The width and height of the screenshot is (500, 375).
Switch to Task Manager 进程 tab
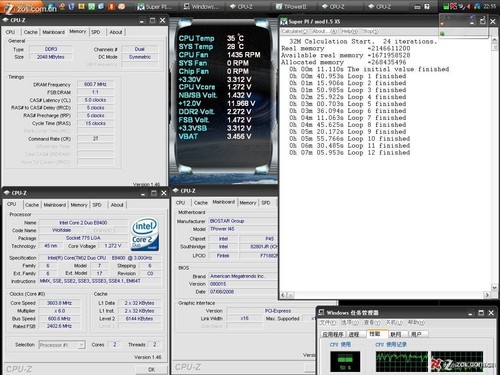click(x=354, y=334)
